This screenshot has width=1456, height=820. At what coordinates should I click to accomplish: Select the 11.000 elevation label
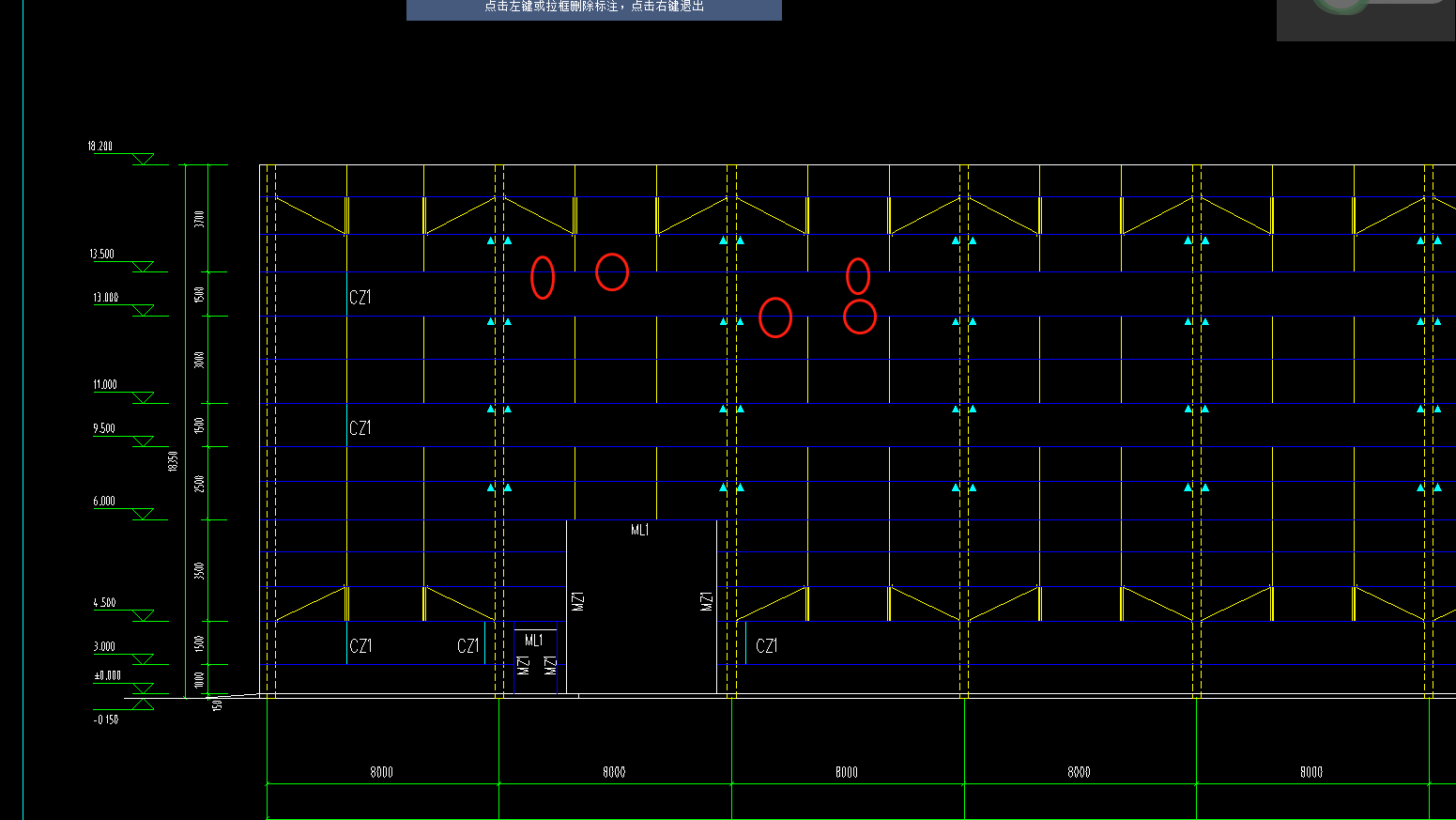pos(105,384)
